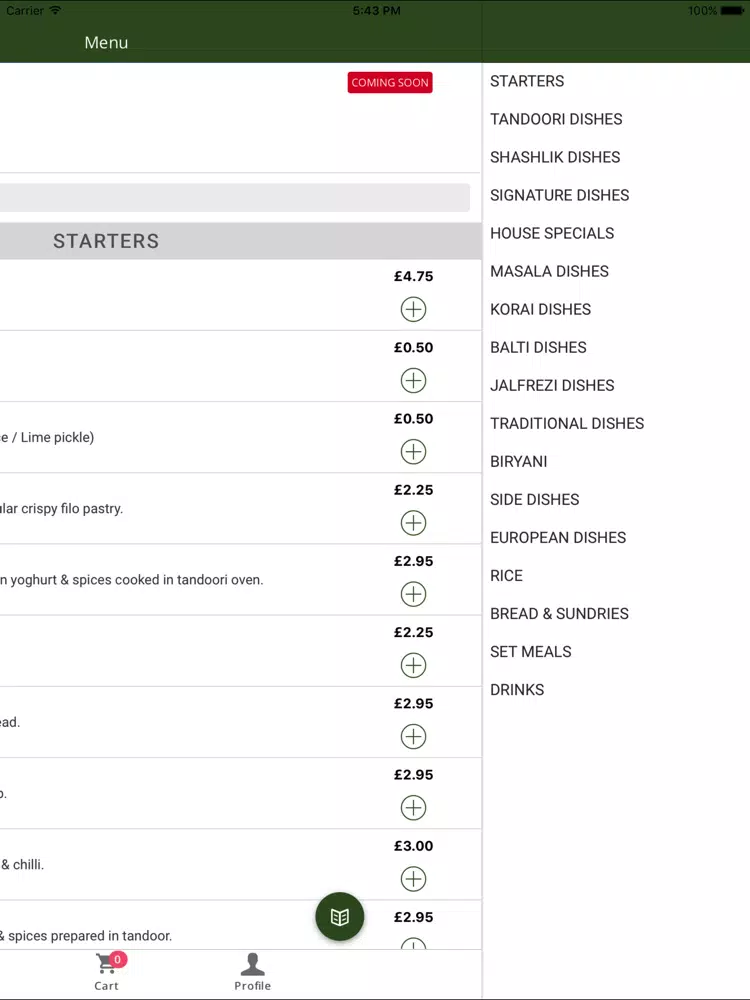The height and width of the screenshot is (1000, 750).
Task: Open the Cart tab
Action: tap(107, 972)
